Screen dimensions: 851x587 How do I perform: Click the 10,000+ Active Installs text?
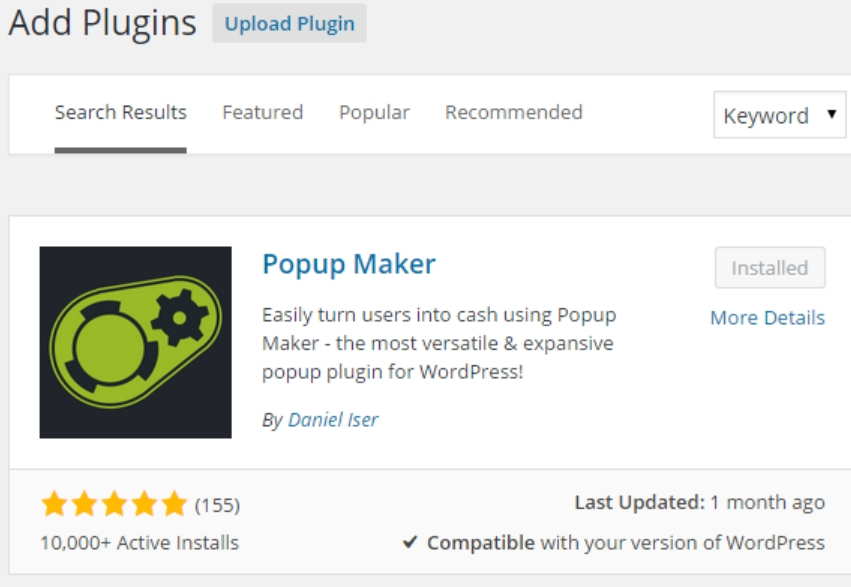tap(138, 543)
